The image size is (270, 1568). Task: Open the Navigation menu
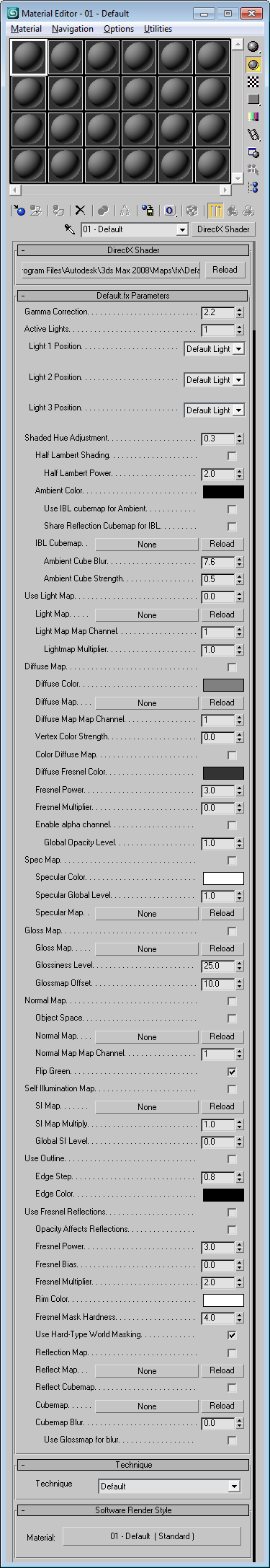[x=73, y=29]
